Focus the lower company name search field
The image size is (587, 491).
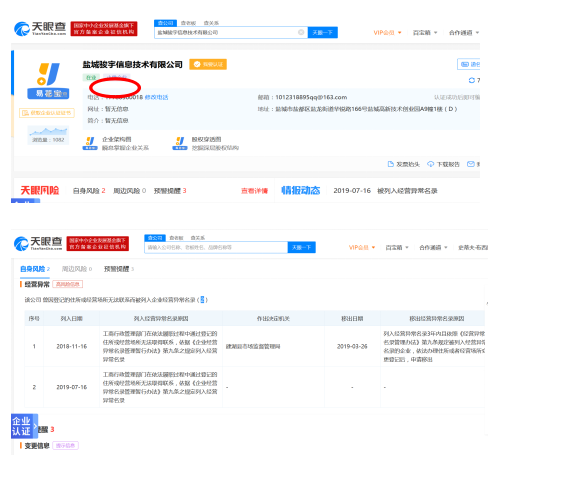[216, 247]
